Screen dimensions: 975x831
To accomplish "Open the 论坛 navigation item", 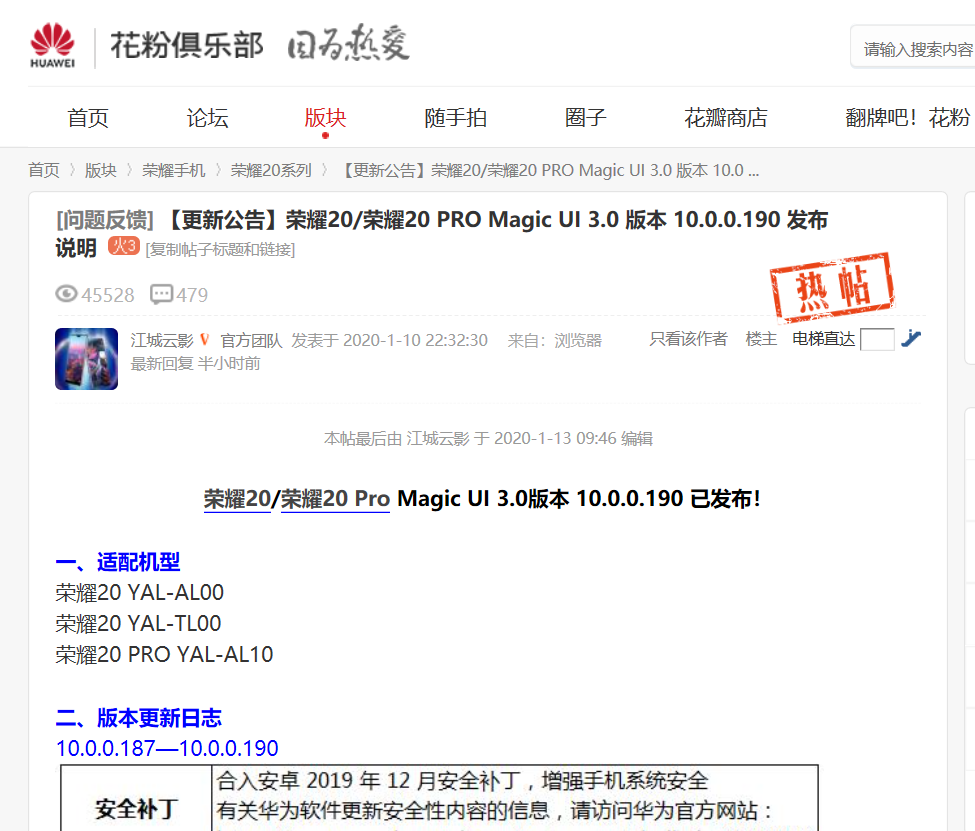I will click(x=207, y=118).
